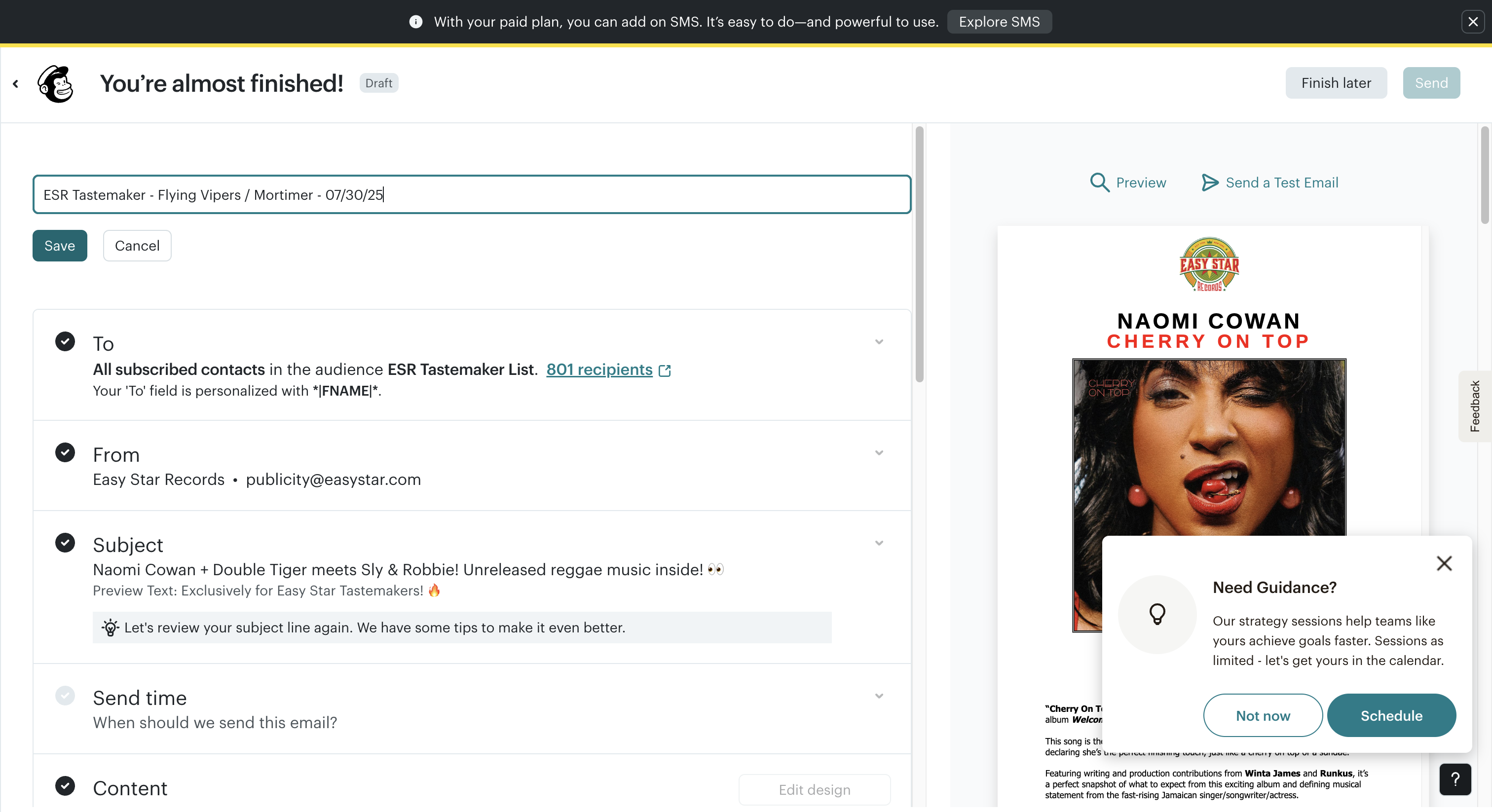Click the right preview panel scrollbar

(1485, 176)
